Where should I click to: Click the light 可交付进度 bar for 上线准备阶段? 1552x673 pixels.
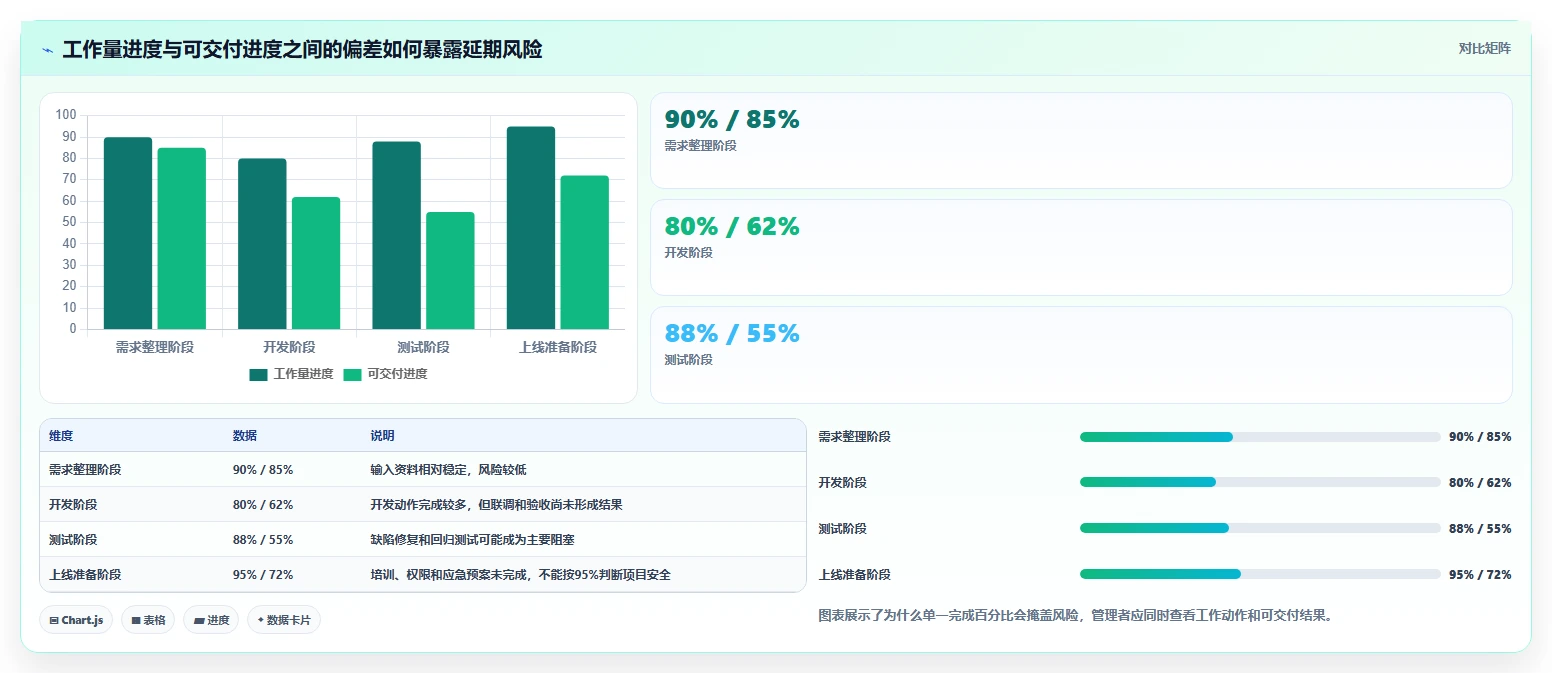click(584, 252)
